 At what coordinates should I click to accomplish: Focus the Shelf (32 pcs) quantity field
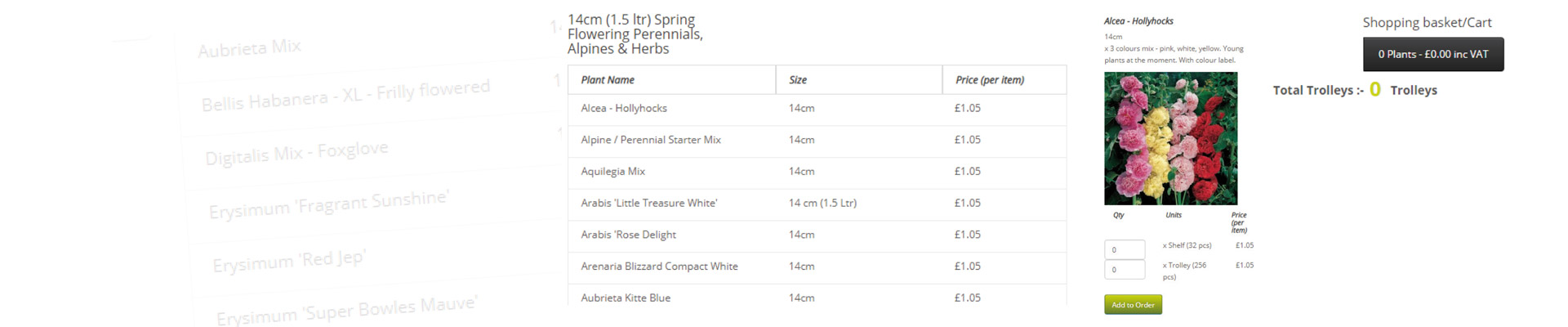click(1125, 249)
